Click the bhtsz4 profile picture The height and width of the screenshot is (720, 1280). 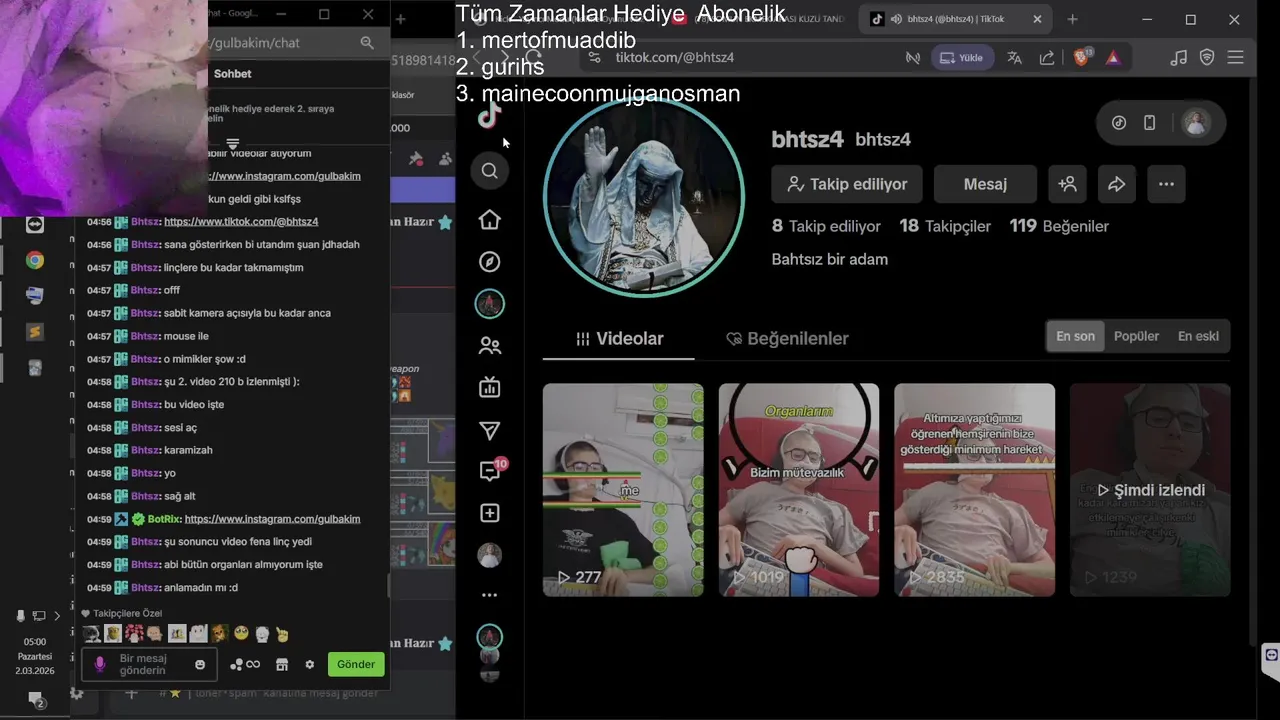click(x=643, y=197)
